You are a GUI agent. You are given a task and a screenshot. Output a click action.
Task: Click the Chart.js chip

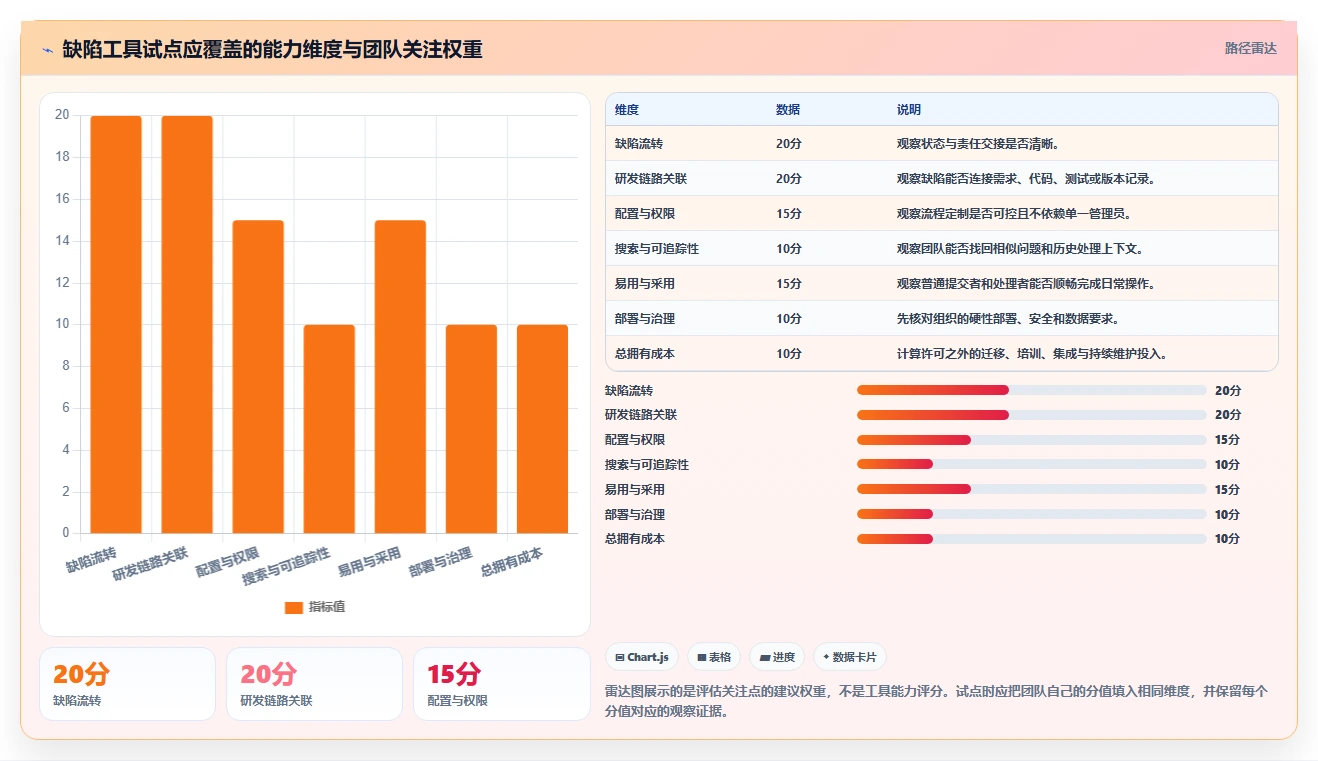click(642, 657)
